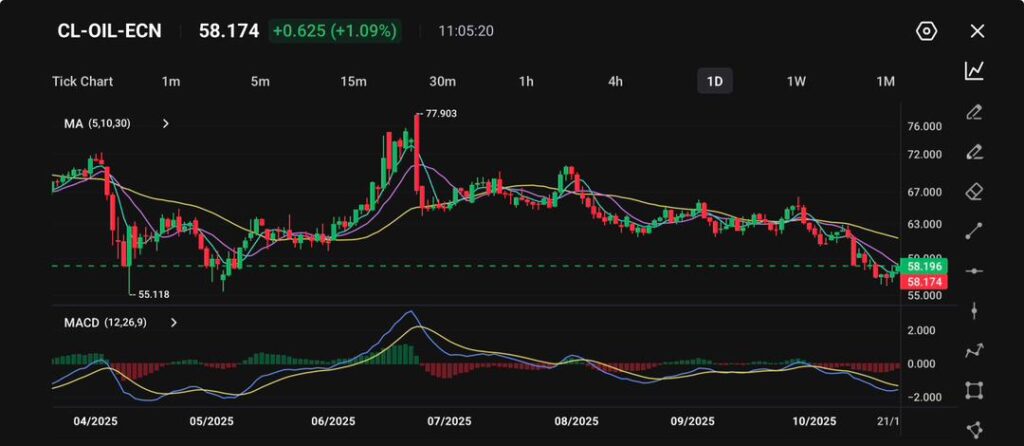Close the chart panel with X

[x=977, y=31]
